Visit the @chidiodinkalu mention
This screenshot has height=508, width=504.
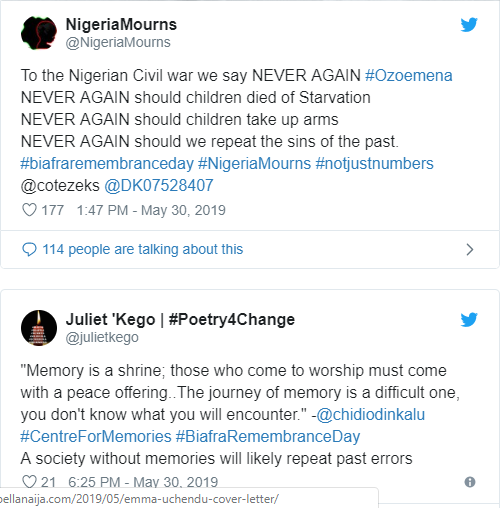(370, 415)
